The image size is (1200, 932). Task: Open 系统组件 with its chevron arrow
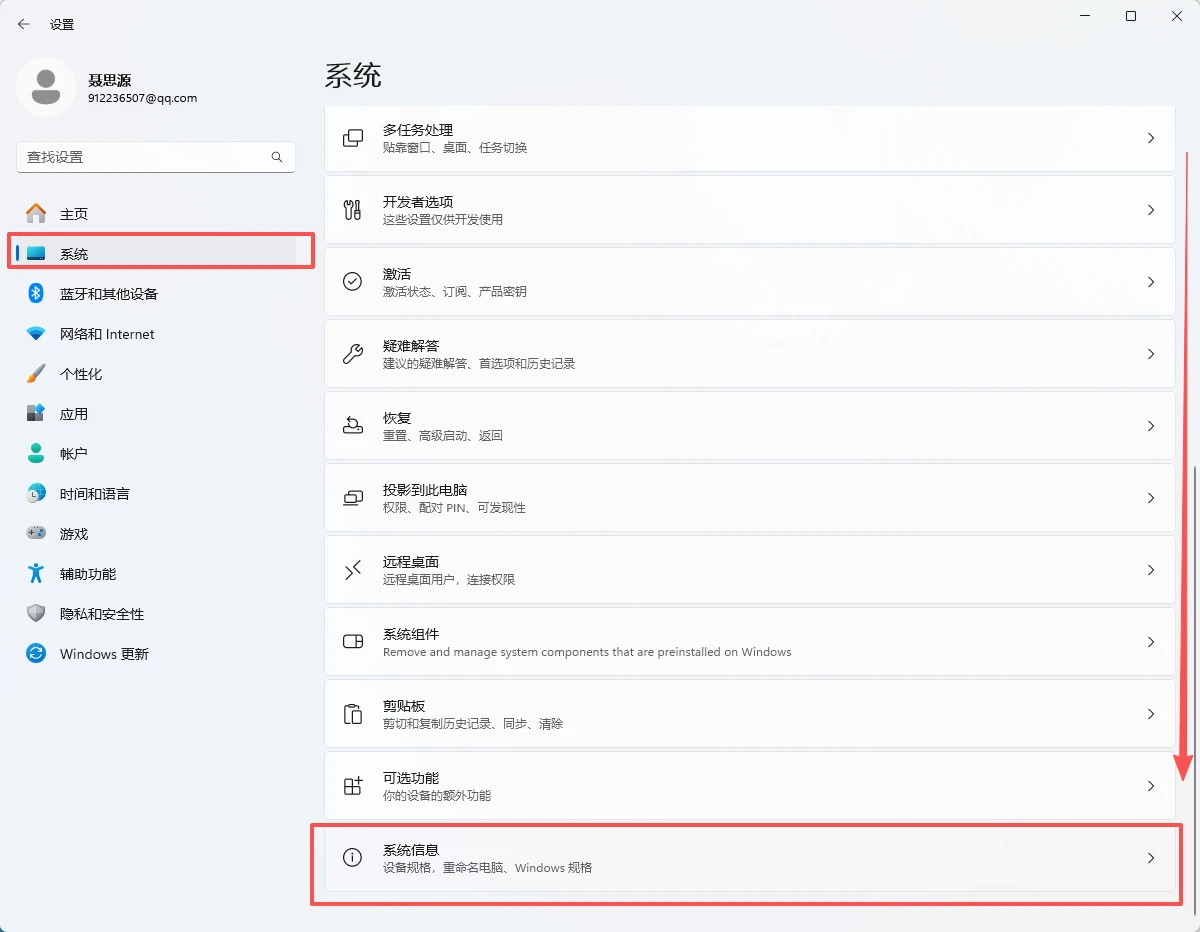tap(1151, 642)
